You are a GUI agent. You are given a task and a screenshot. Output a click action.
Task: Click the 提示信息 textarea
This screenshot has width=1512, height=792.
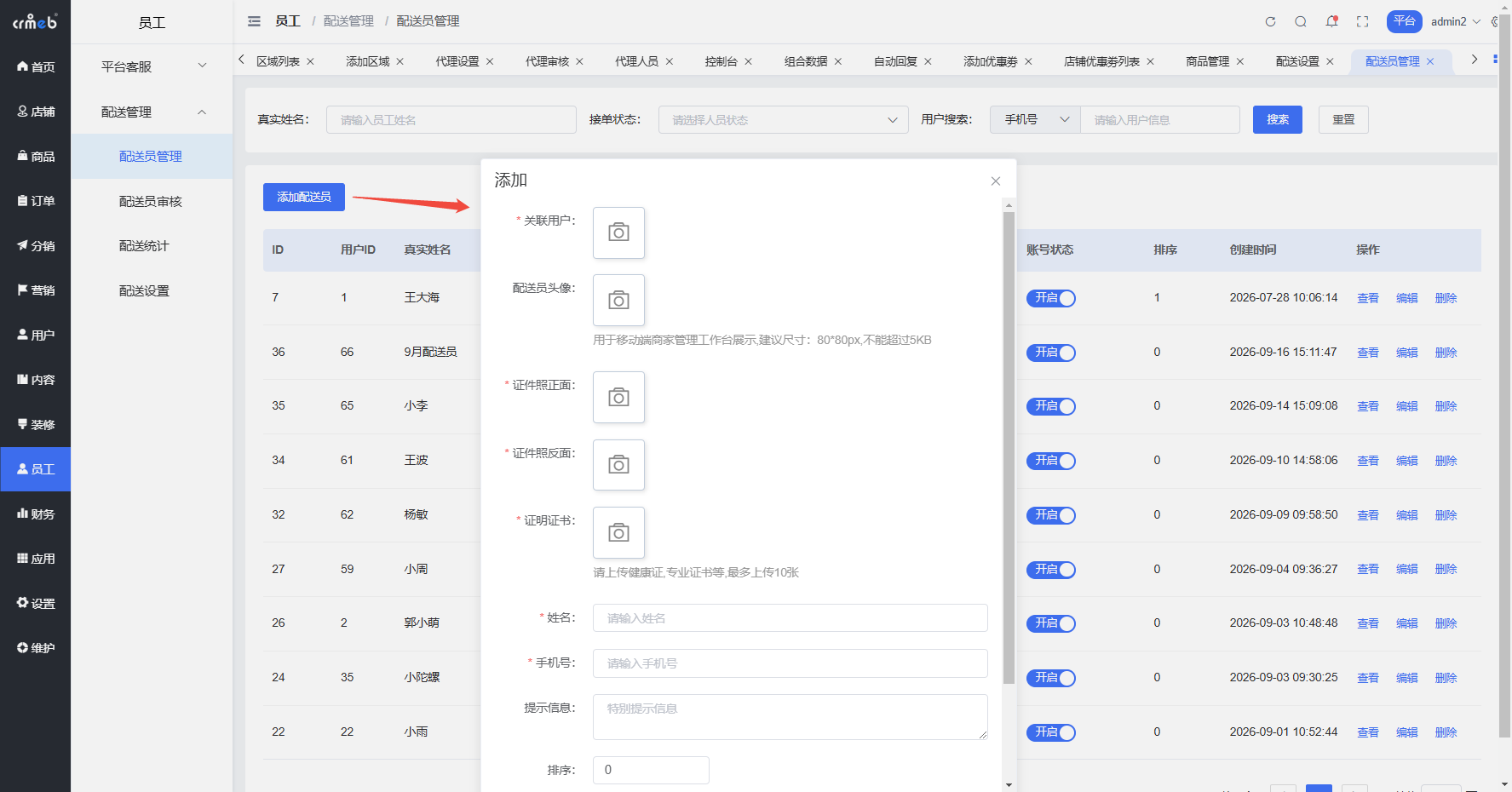pos(790,717)
